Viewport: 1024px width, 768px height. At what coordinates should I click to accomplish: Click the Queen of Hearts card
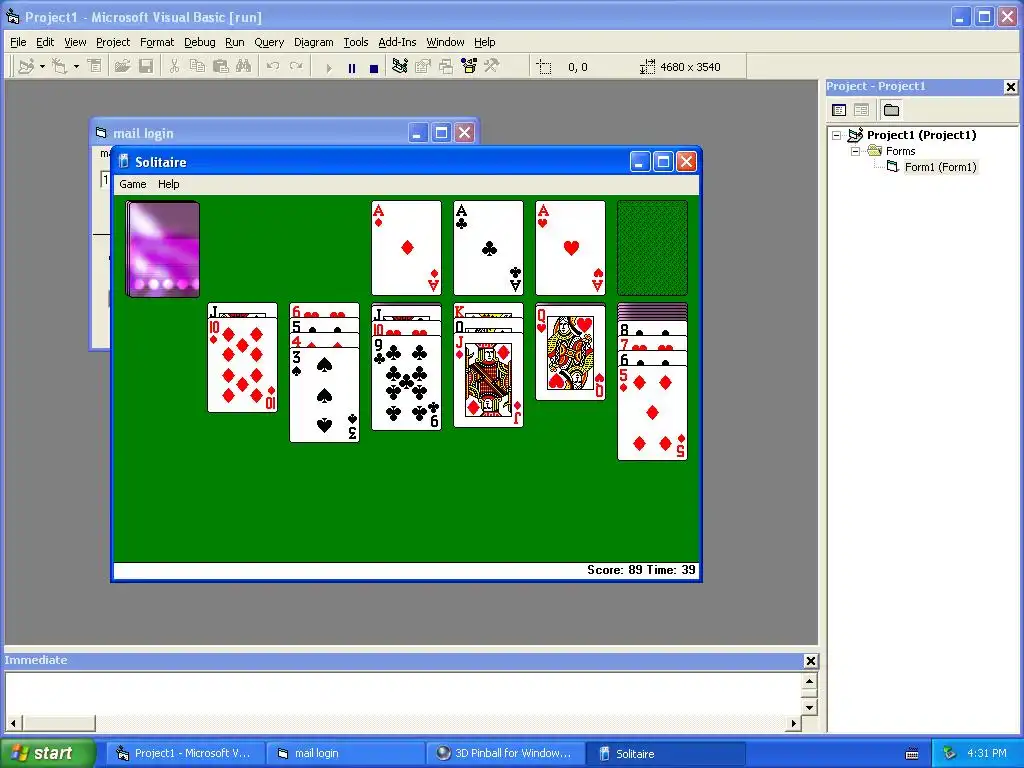click(x=570, y=352)
